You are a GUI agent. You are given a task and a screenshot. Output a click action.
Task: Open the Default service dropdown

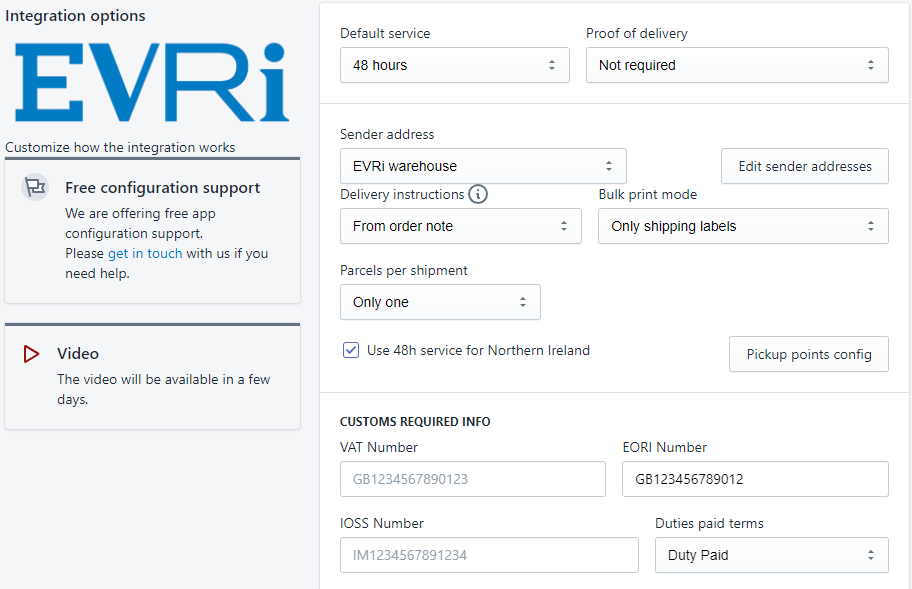(455, 65)
